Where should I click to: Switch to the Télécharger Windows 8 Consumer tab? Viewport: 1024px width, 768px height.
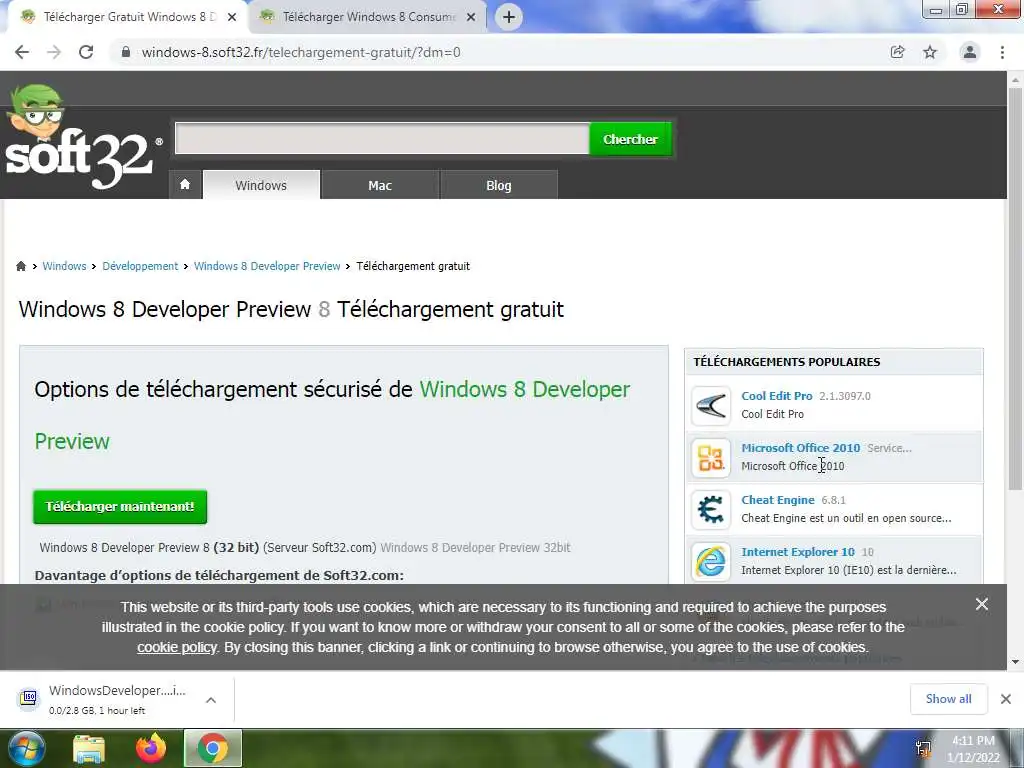coord(368,17)
